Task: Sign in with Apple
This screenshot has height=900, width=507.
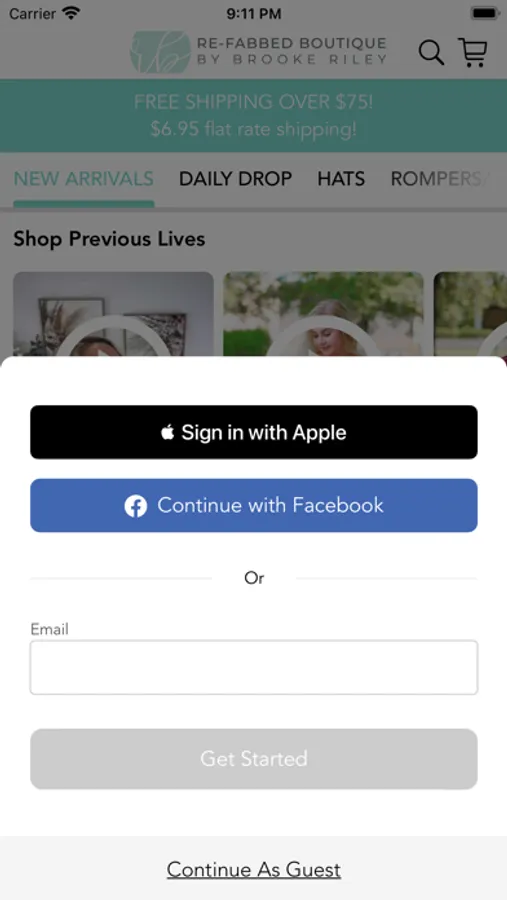Action: click(x=254, y=432)
